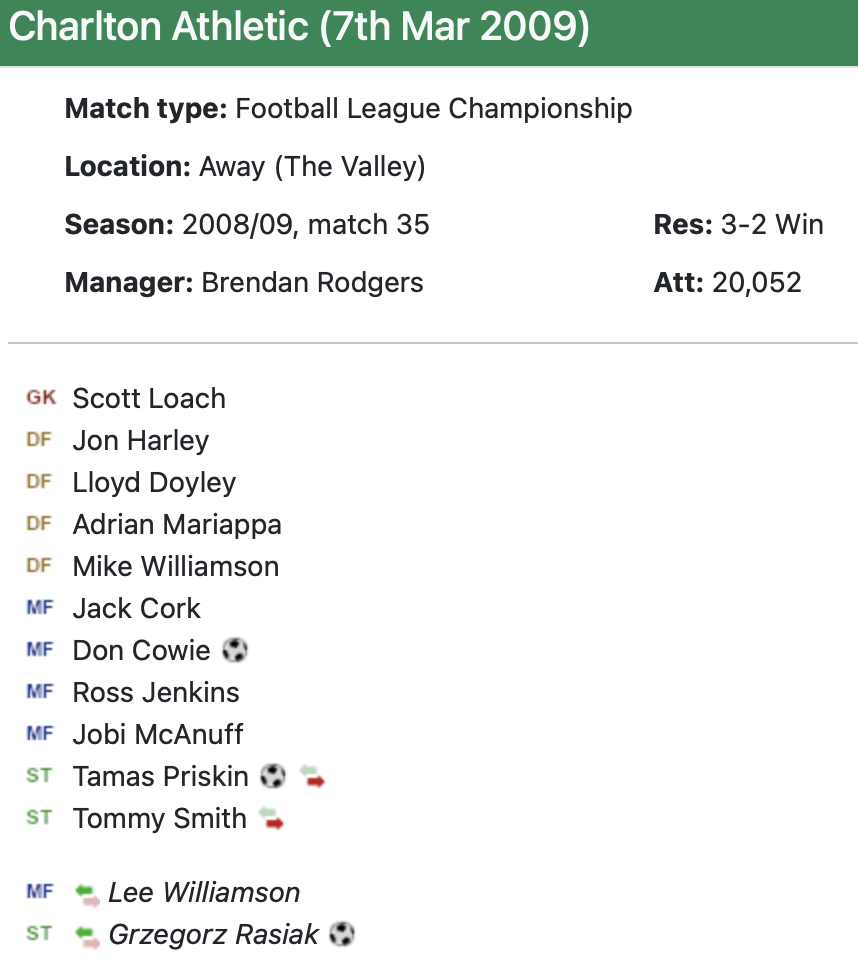Click the MF position badge beside Jack Cork
The height and width of the screenshot is (966, 858).
click(x=40, y=608)
